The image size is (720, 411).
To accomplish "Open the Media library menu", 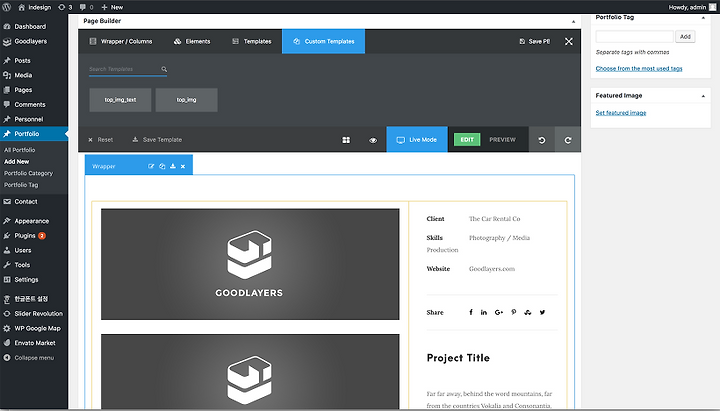I will point(23,75).
